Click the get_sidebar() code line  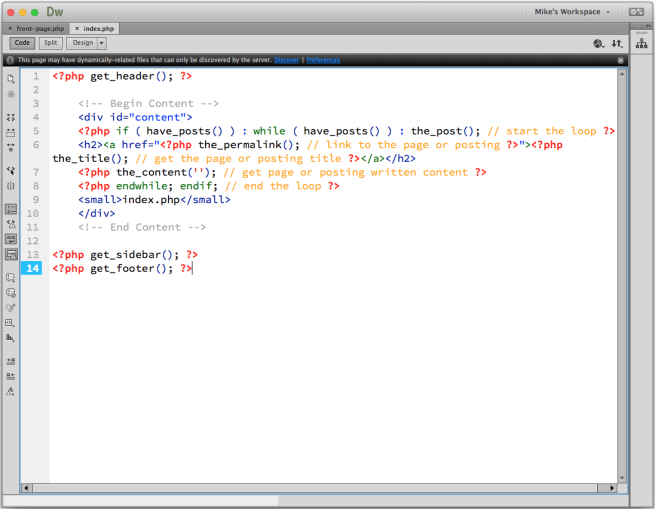[x=125, y=254]
